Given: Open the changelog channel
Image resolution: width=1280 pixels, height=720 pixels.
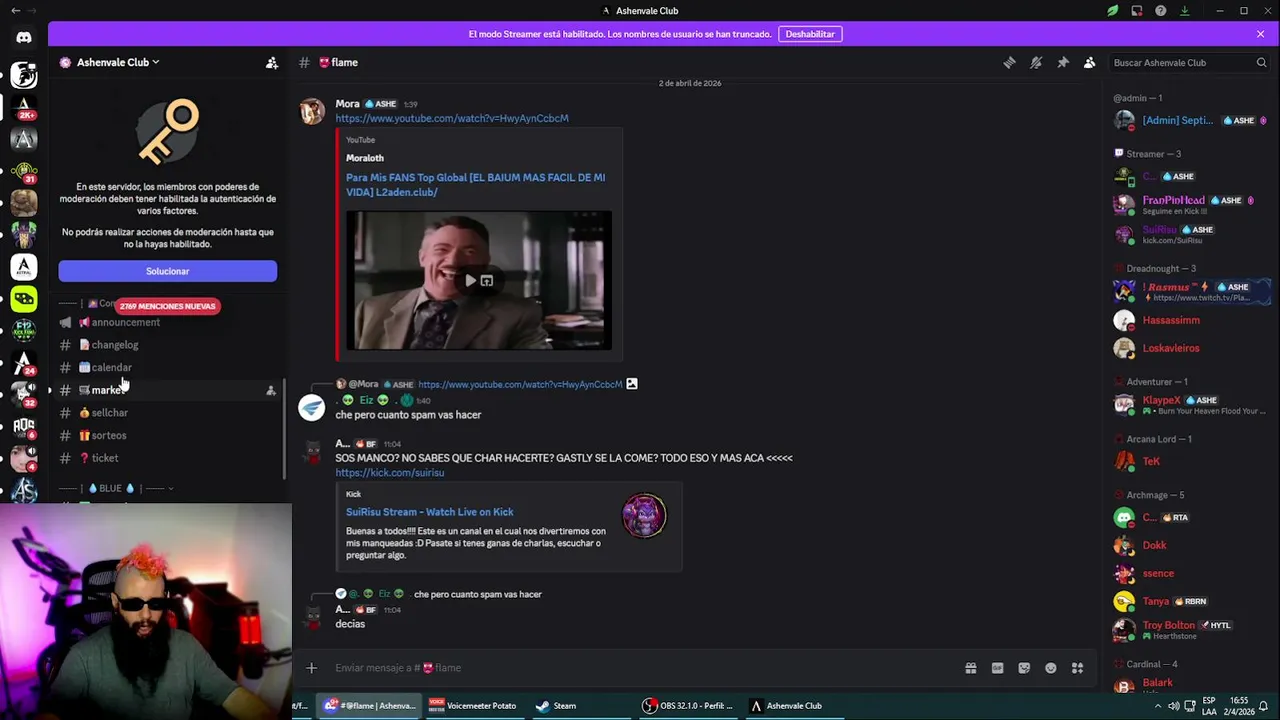Looking at the screenshot, I should pos(167,345).
